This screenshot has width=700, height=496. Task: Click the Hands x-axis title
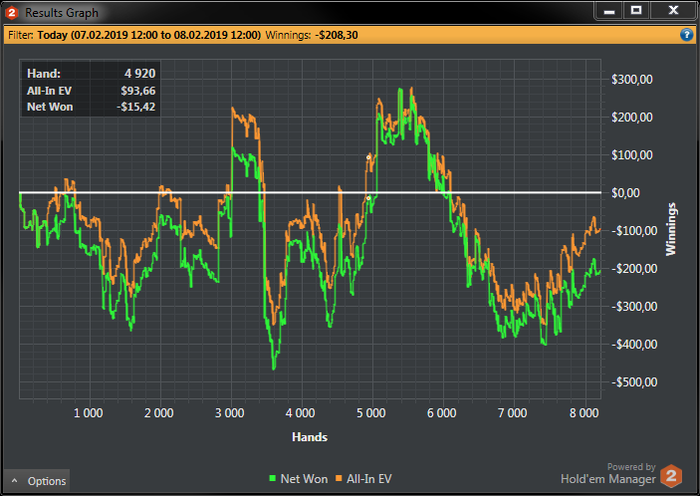[309, 437]
